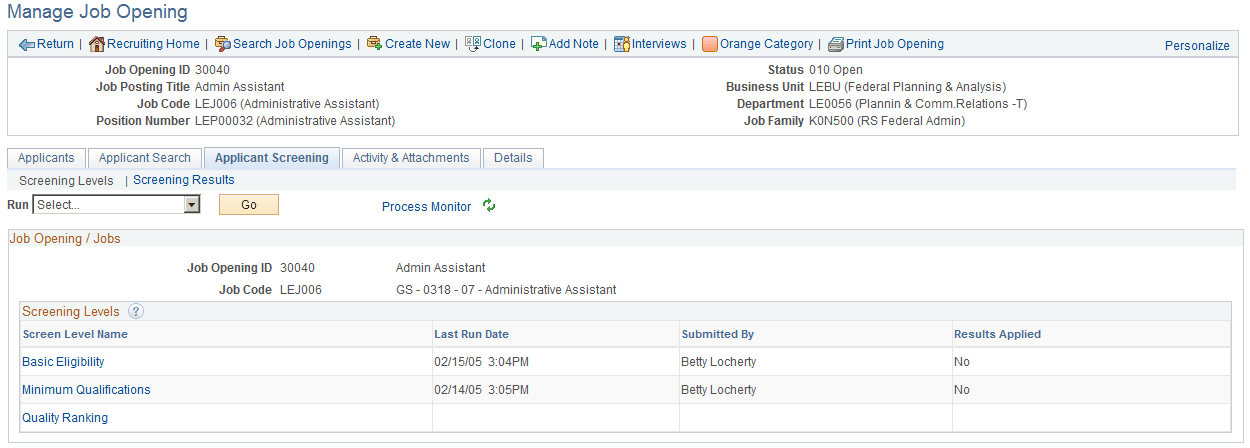Click the Print Job Opening printer icon
The image size is (1250, 448).
[x=836, y=44]
